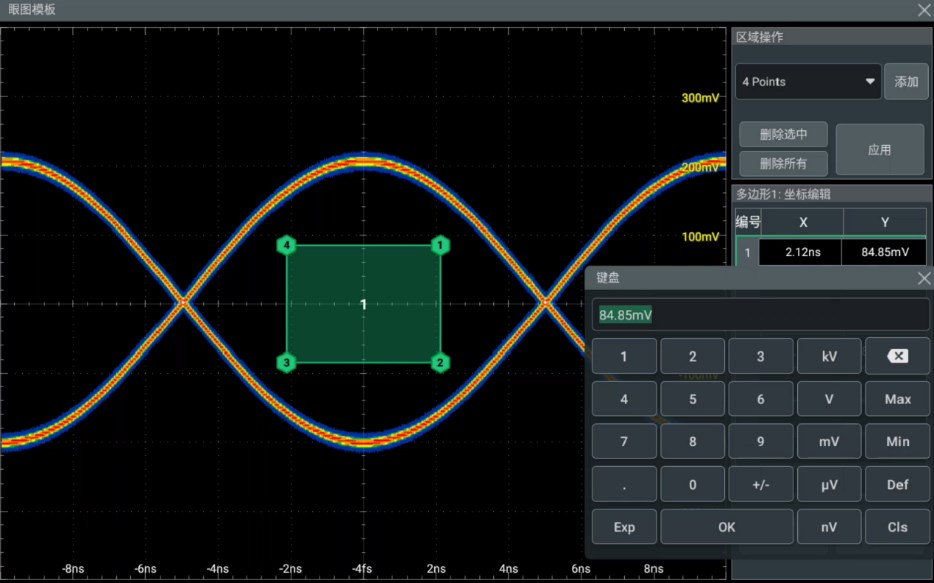Viewport: 934px width, 583px height.
Task: Tap digit 7 on the keypad
Action: [624, 441]
